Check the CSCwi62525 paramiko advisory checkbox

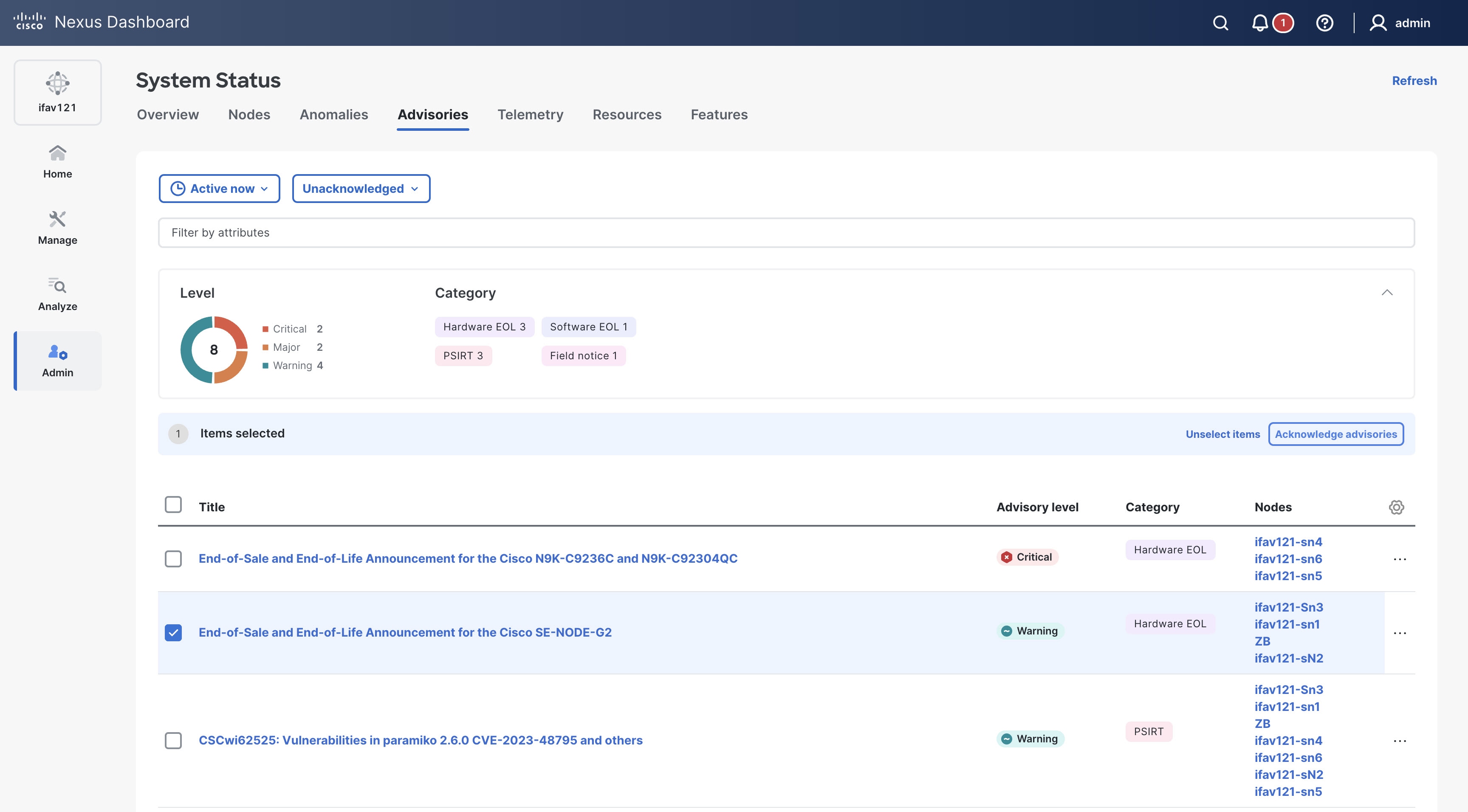[173, 741]
